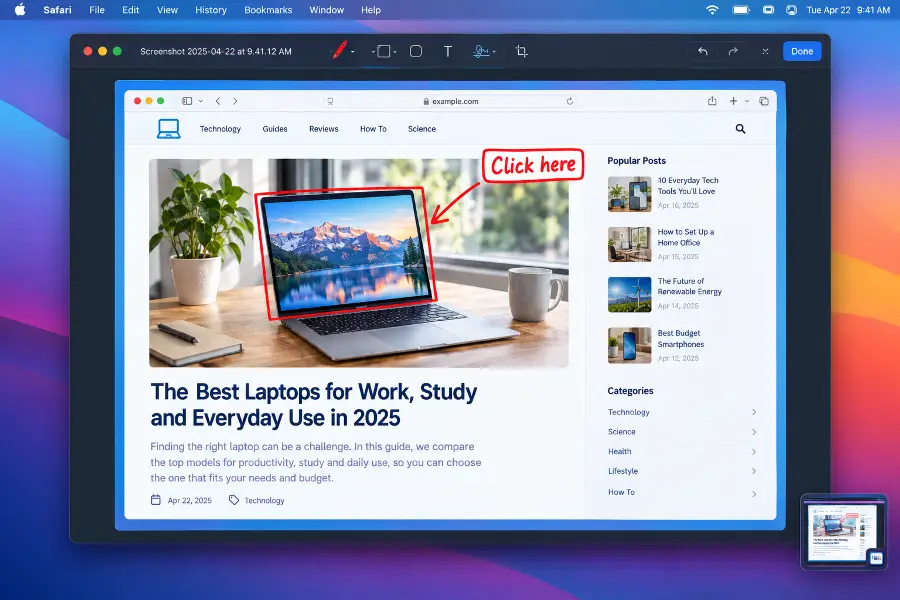This screenshot has height=600, width=900.
Task: Click the tag icon beside Technology
Action: [x=234, y=500]
